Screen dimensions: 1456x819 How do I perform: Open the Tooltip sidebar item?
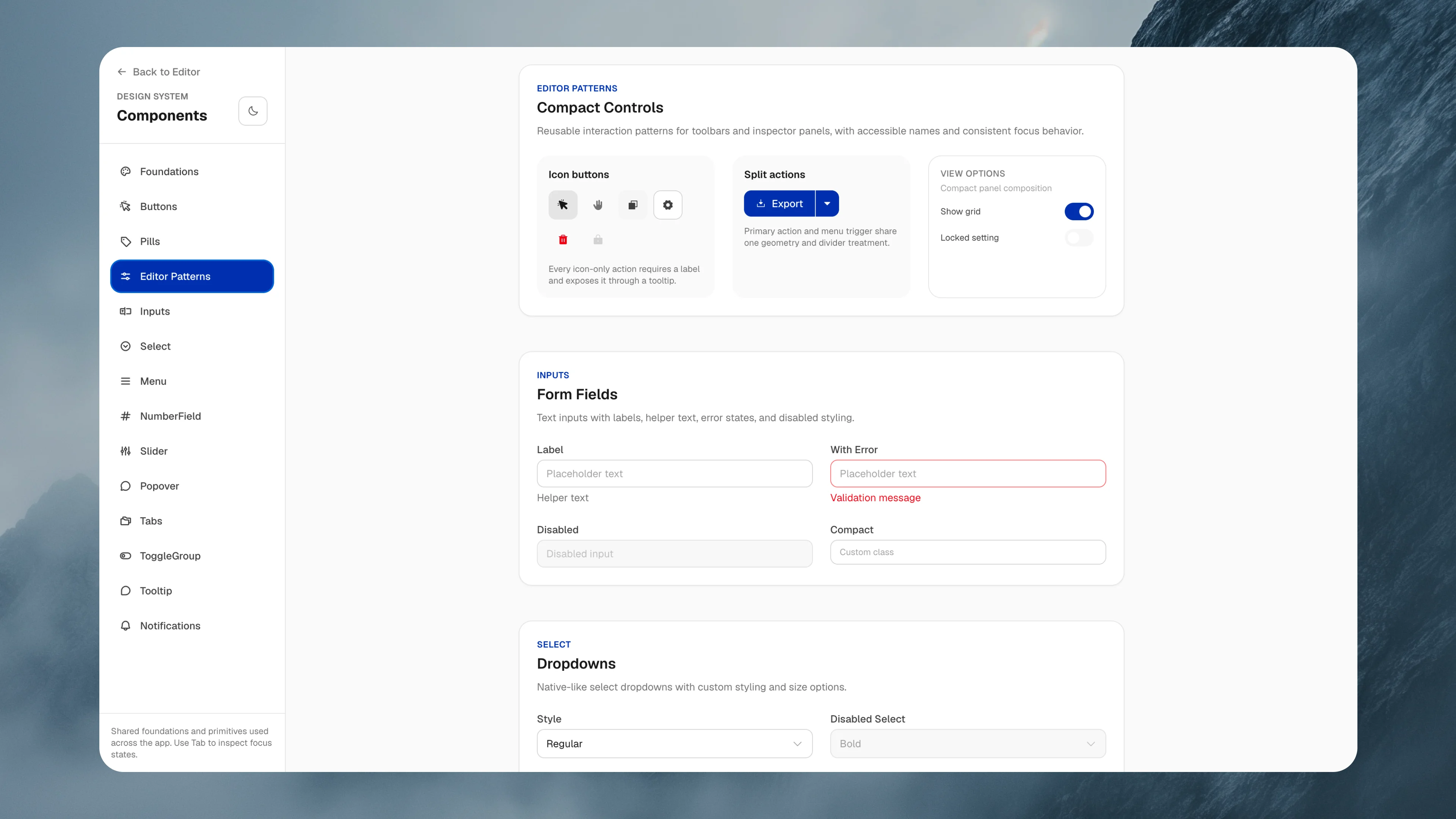pos(192,591)
